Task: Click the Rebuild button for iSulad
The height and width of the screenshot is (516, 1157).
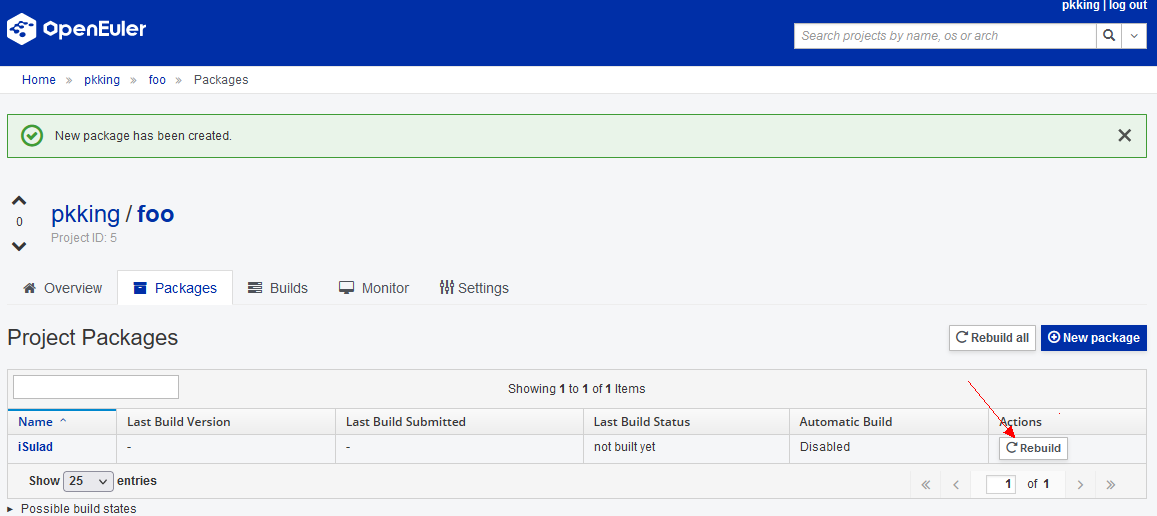Action: point(1033,448)
